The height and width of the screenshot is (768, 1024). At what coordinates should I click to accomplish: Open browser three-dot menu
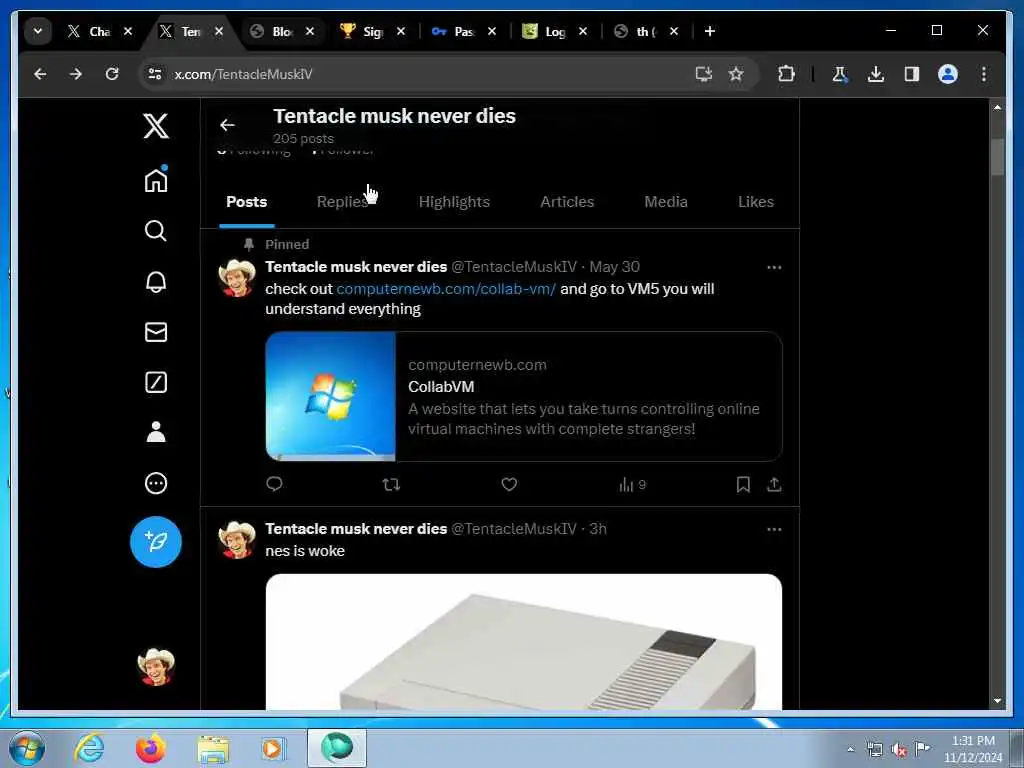pyautogui.click(x=984, y=74)
